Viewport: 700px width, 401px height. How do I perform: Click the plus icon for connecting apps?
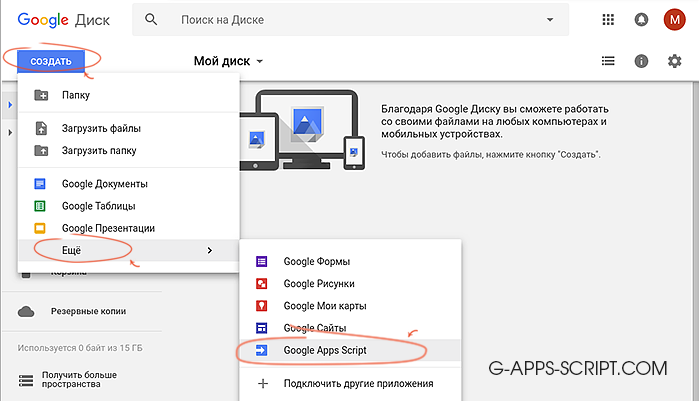click(263, 384)
